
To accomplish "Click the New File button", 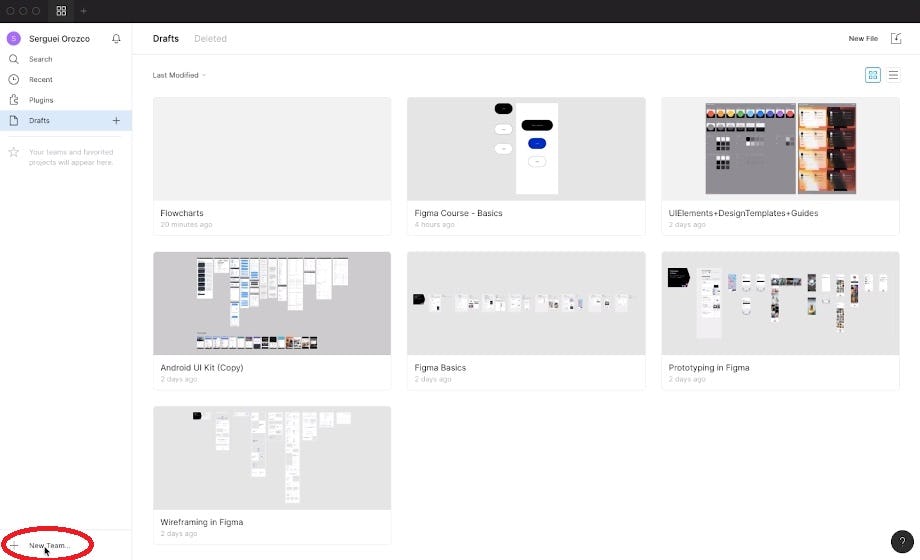I will [x=863, y=39].
